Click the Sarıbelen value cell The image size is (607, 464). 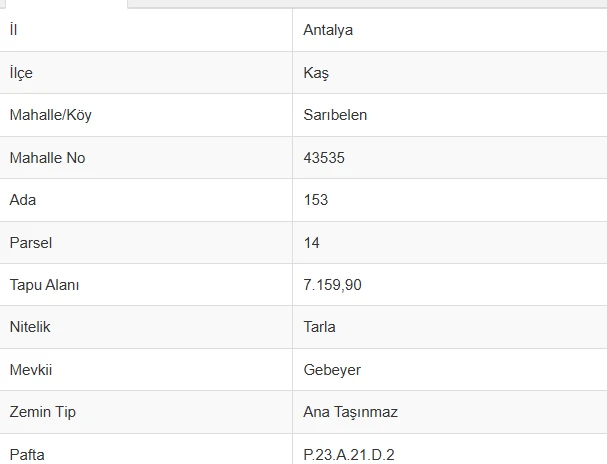tap(335, 115)
